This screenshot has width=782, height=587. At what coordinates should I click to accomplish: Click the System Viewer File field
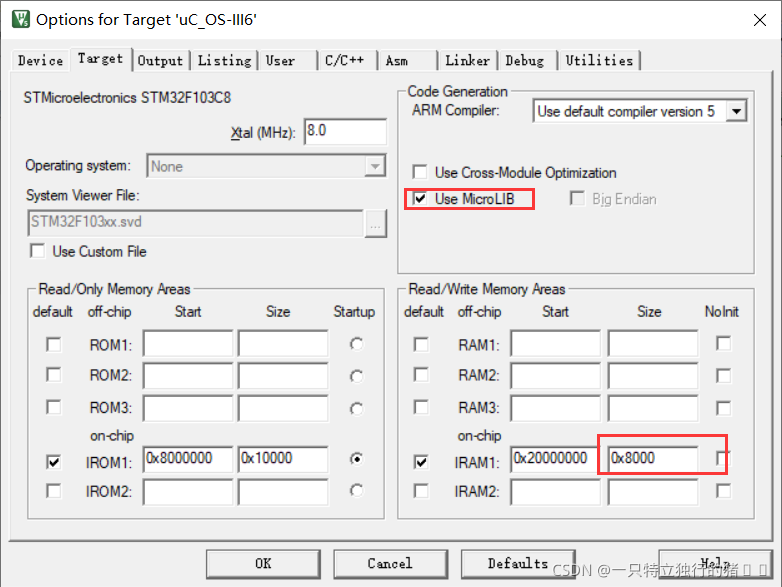(196, 222)
